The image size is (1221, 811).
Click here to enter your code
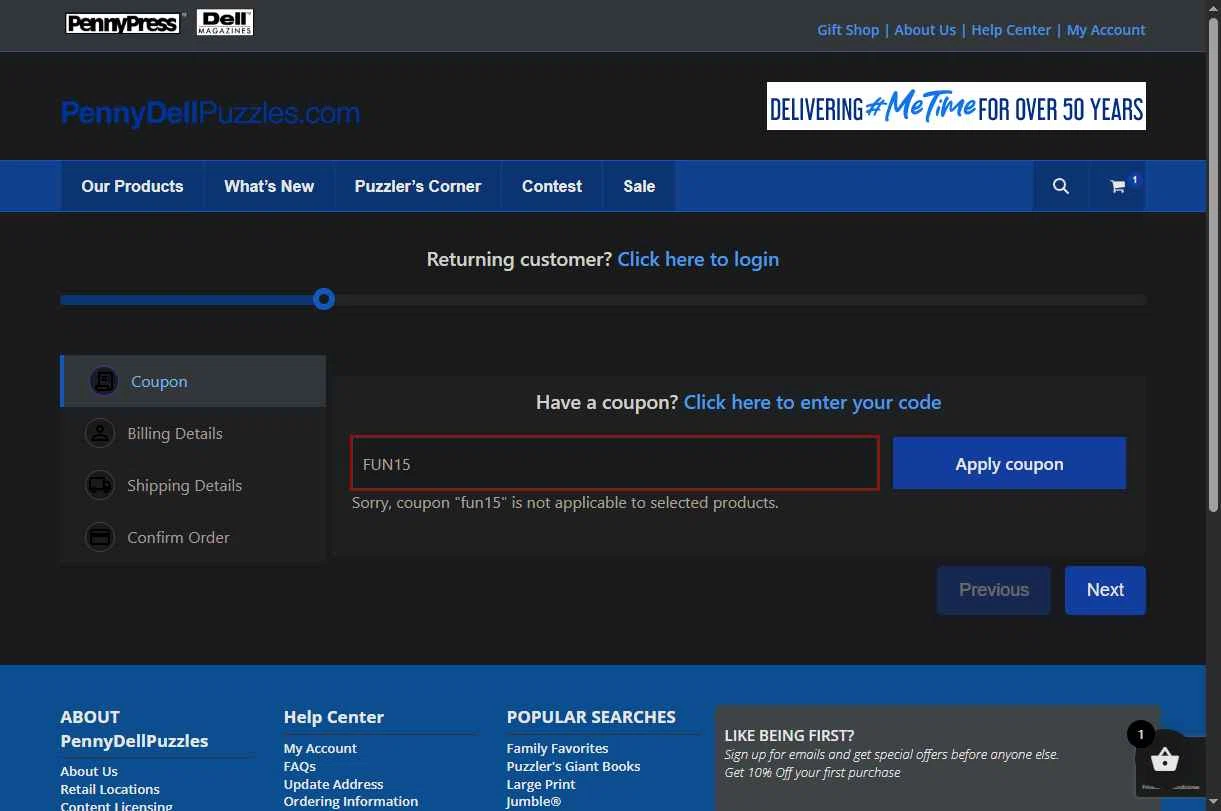[812, 402]
